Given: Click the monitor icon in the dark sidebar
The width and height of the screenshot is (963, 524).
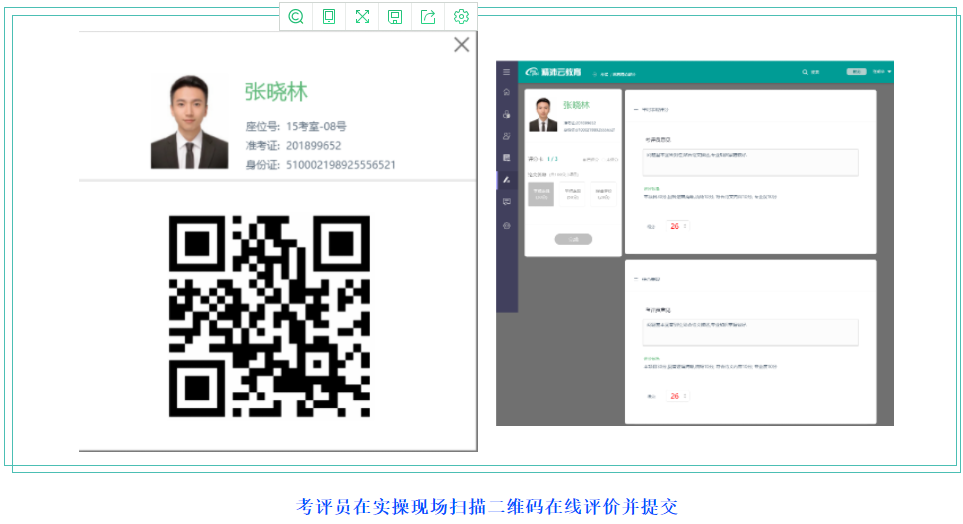Looking at the screenshot, I should [507, 201].
